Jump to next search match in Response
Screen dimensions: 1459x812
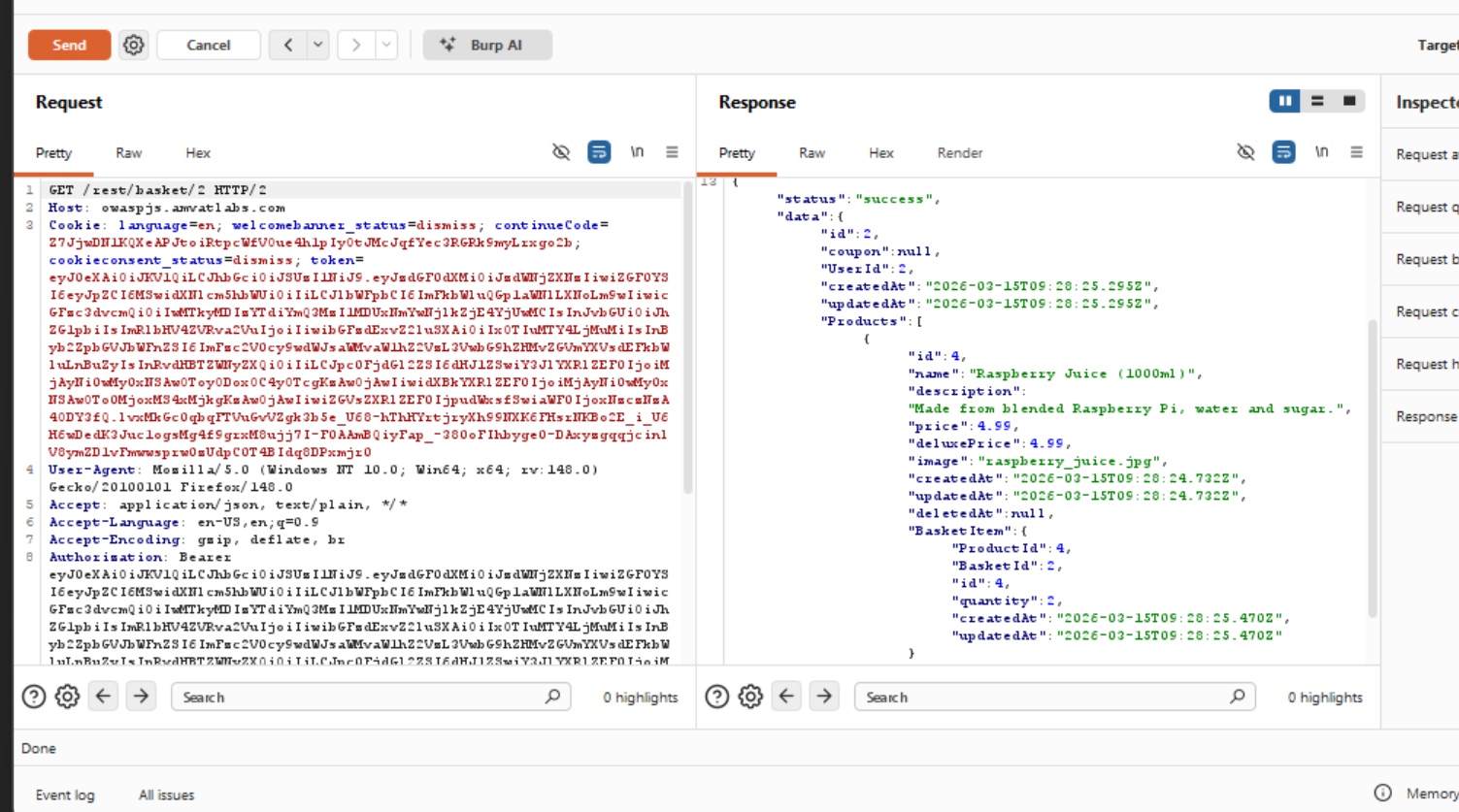[x=824, y=697]
